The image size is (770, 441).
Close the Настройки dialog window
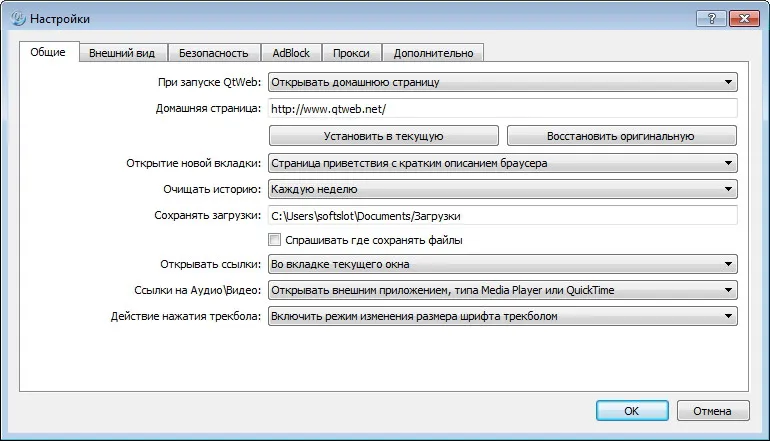point(744,19)
